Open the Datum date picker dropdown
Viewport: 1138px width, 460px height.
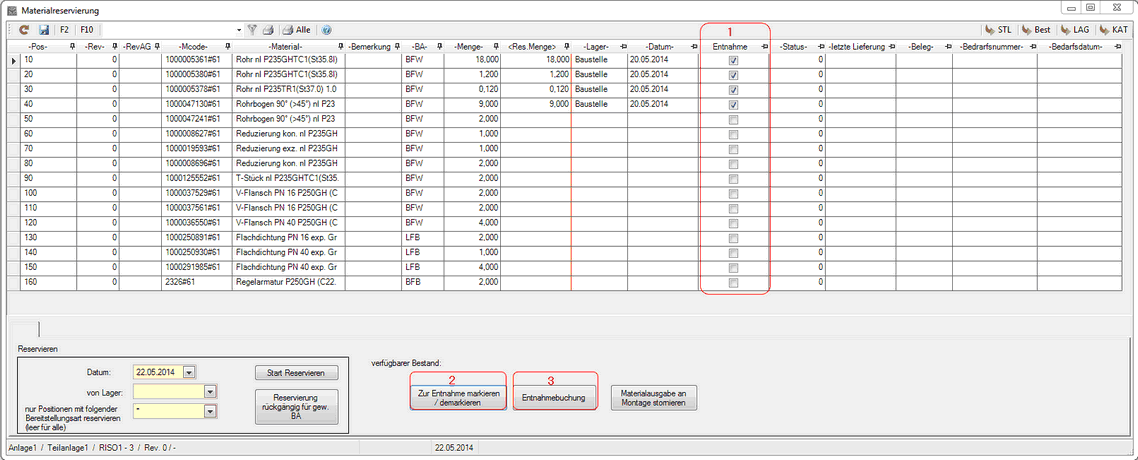point(190,372)
